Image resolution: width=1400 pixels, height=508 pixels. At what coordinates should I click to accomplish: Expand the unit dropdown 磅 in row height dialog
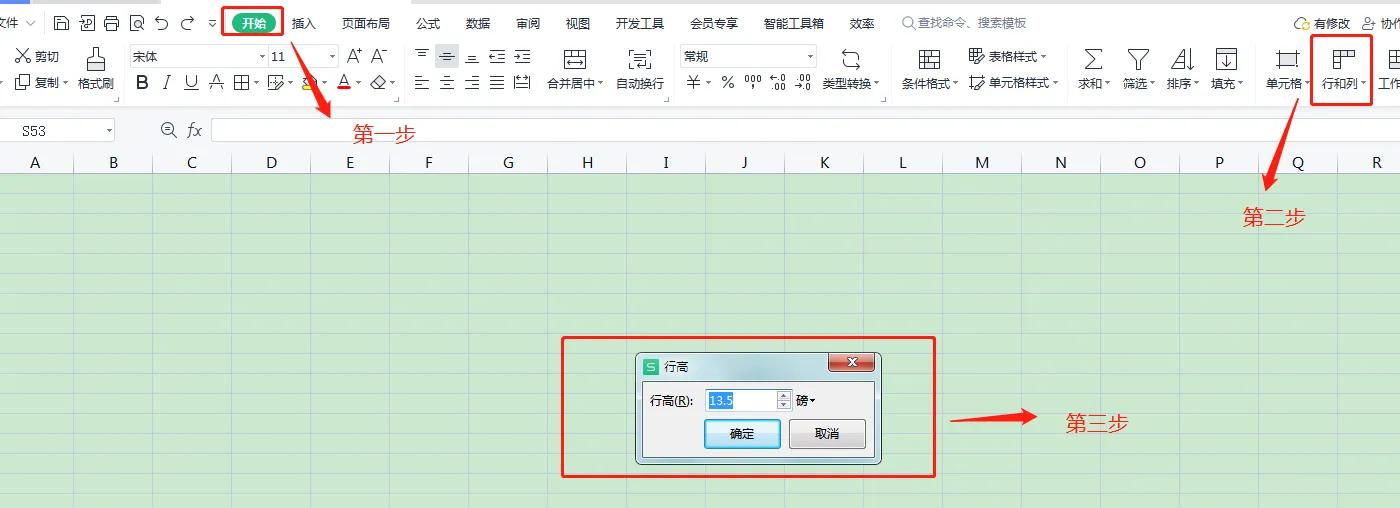pyautogui.click(x=806, y=400)
